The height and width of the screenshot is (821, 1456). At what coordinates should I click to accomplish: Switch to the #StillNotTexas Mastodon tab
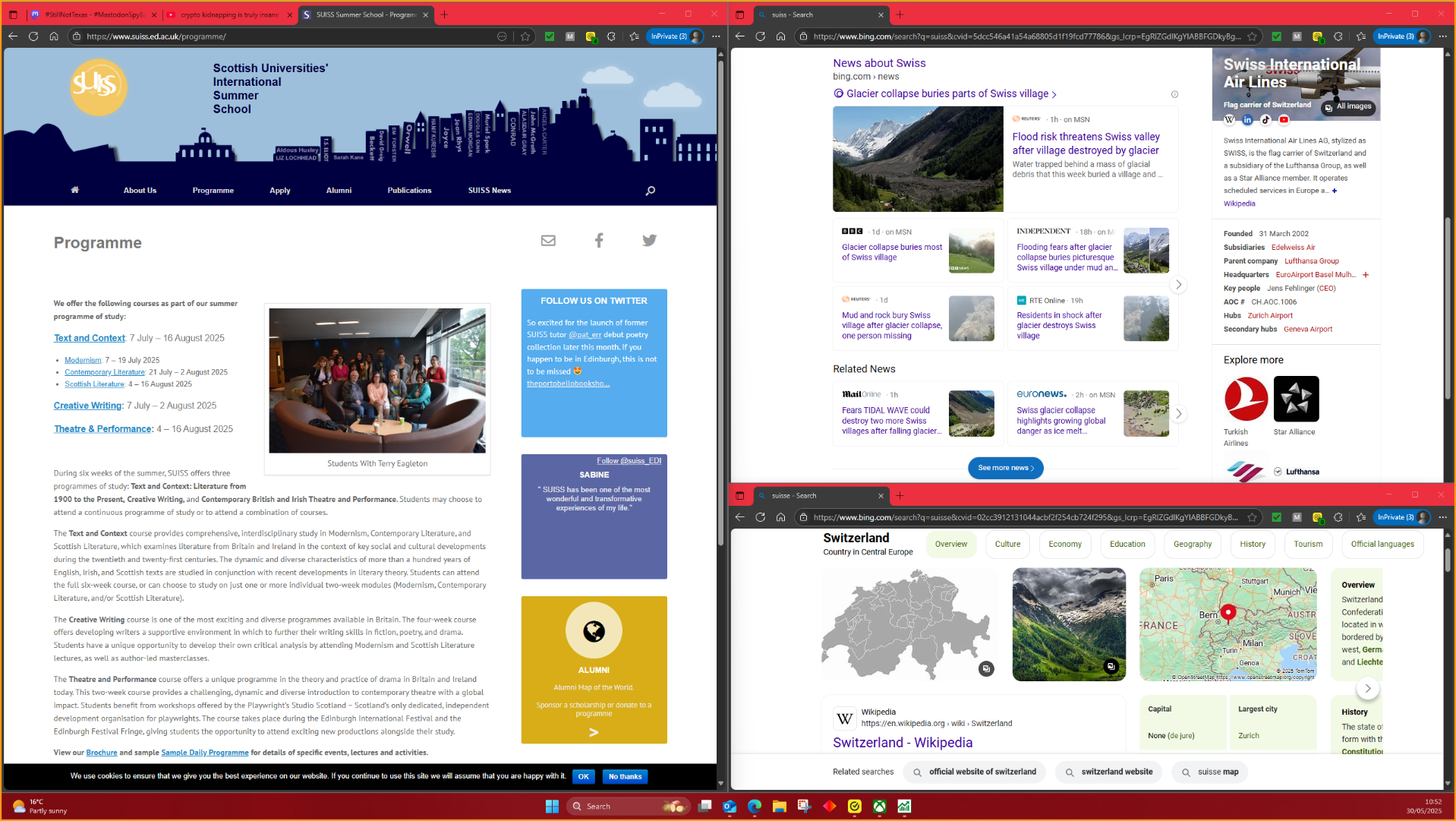coord(93,14)
